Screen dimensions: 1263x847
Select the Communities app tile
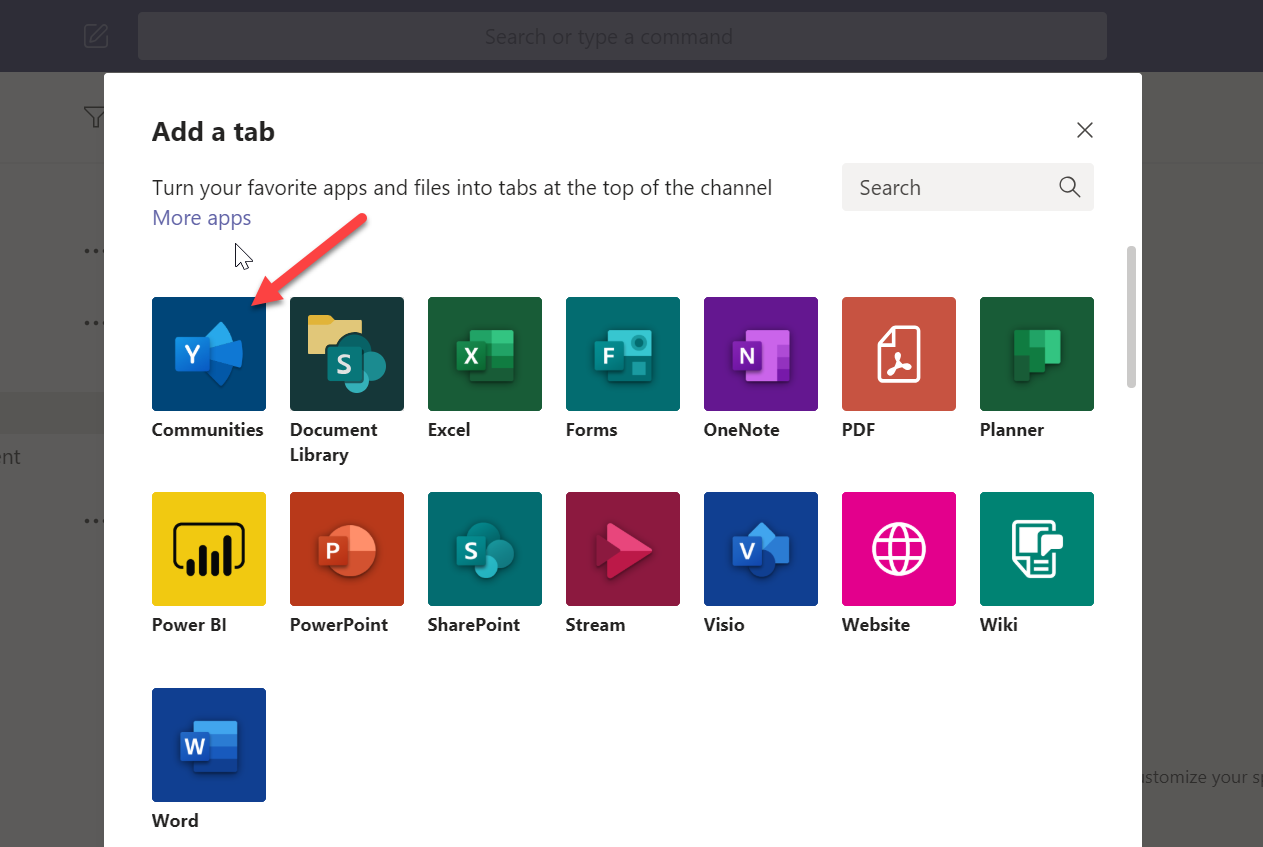tap(208, 354)
